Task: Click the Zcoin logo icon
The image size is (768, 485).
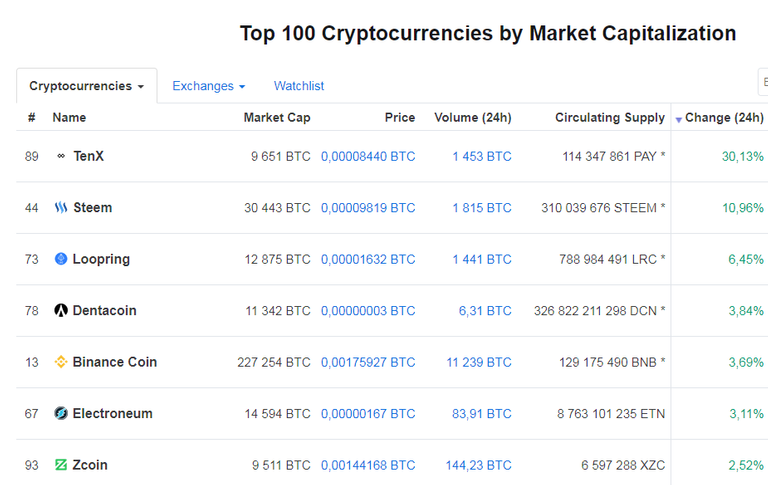Action: pos(61,465)
